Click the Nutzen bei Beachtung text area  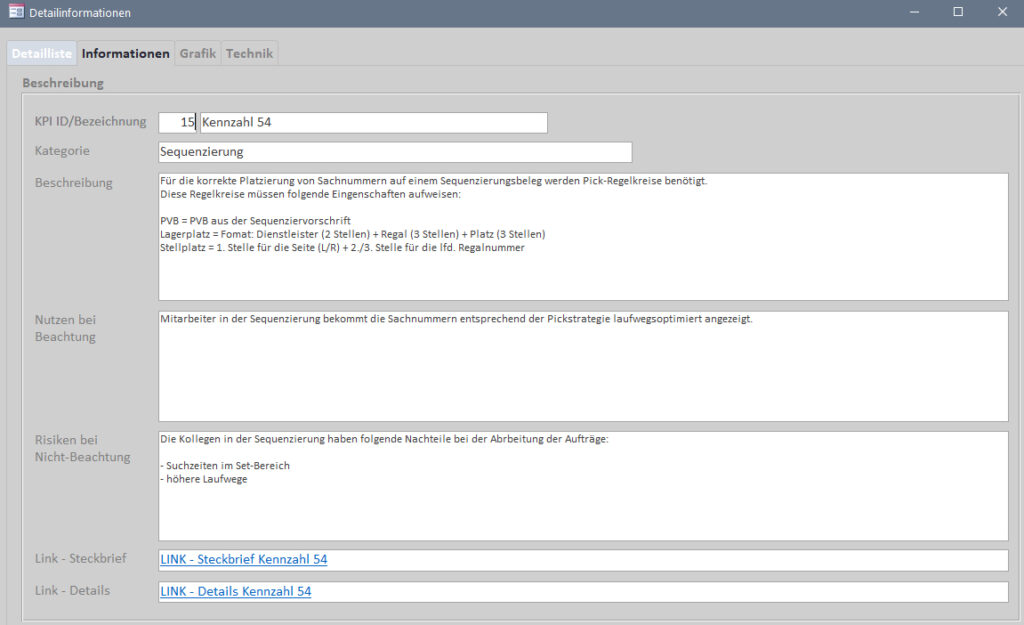583,366
